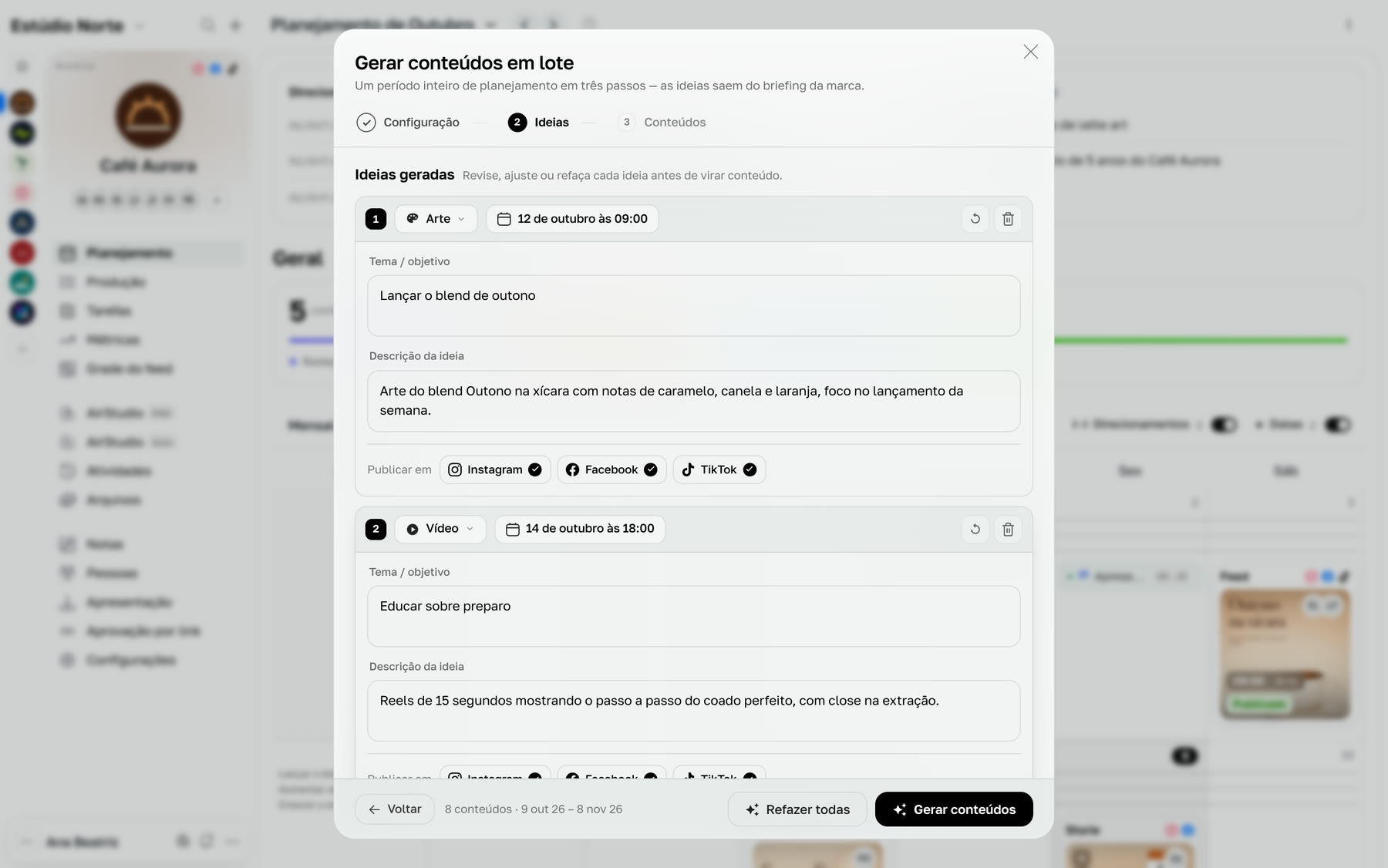Click the calendar icon for 14 de outubro
The width and height of the screenshot is (1388, 868).
(512, 529)
